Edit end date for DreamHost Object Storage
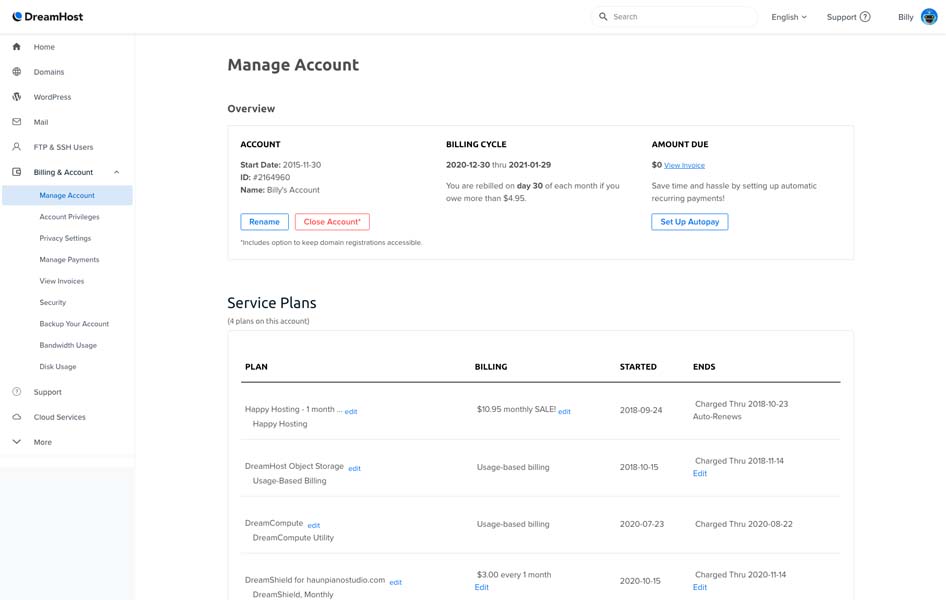This screenshot has height=600, width=946. coord(700,473)
